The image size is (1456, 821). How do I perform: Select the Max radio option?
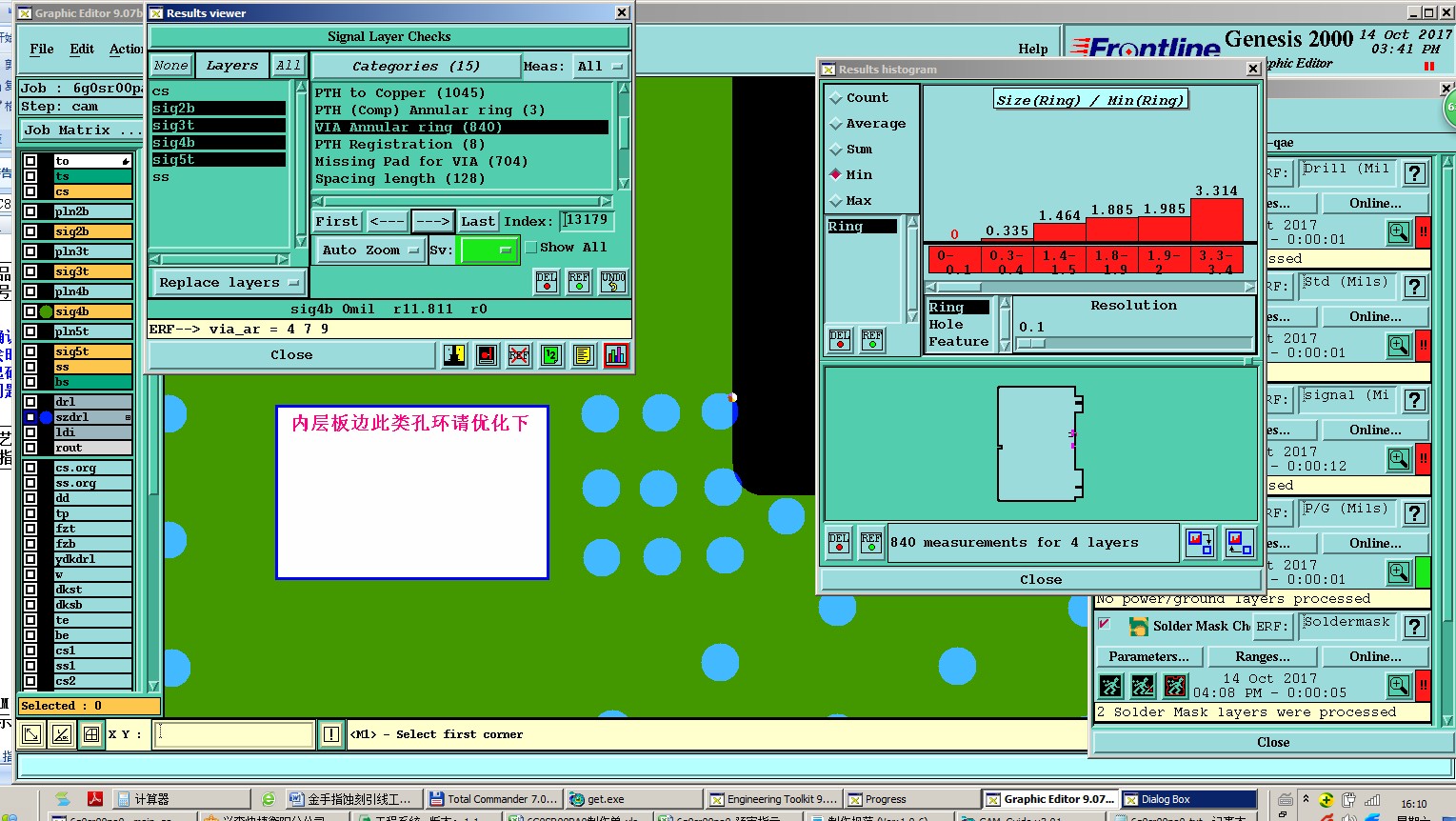836,201
